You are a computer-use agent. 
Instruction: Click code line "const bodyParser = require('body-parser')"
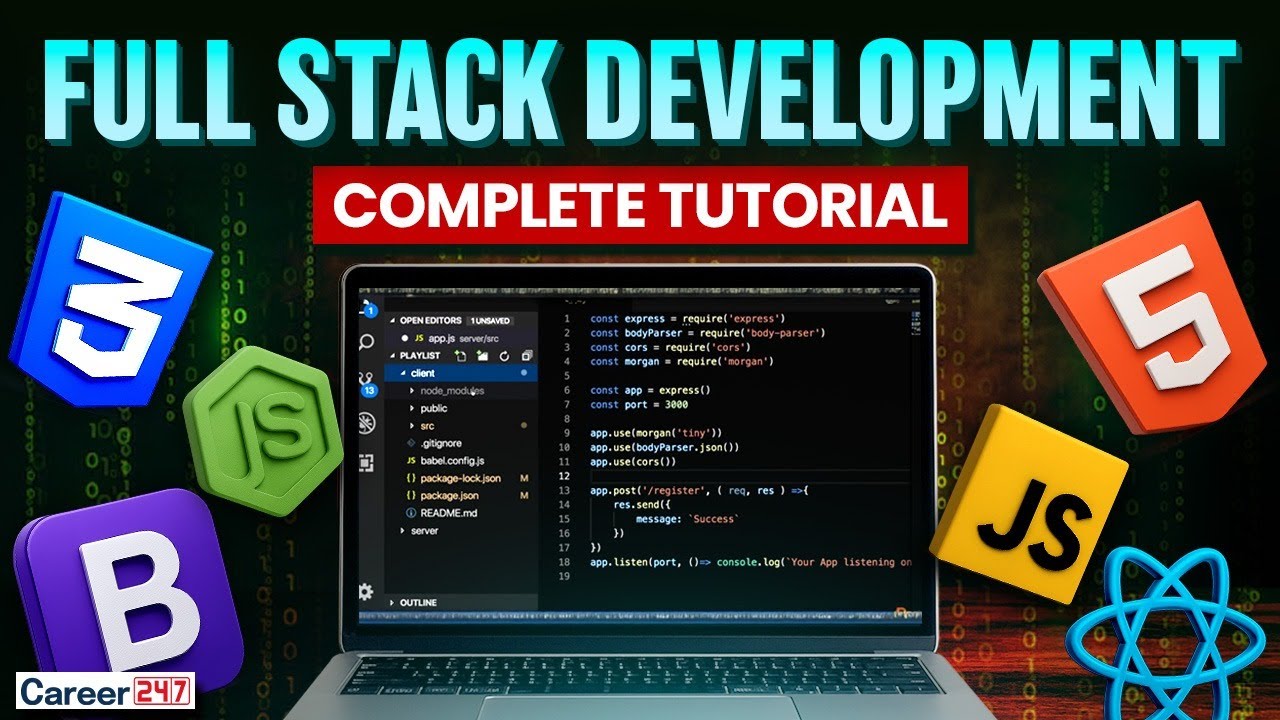coord(708,332)
